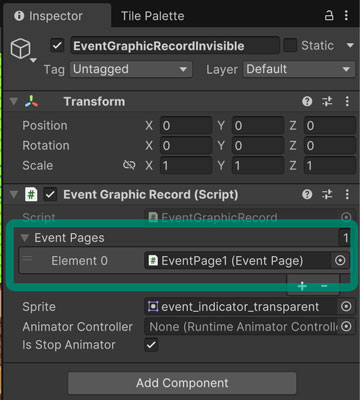The image size is (360, 400).
Task: Click the GameObject cube icon
Action: (x=21, y=49)
